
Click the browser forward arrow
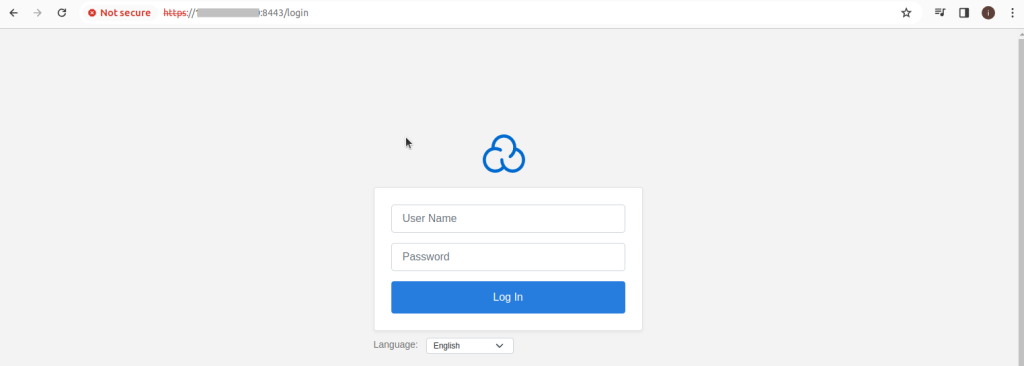point(37,13)
